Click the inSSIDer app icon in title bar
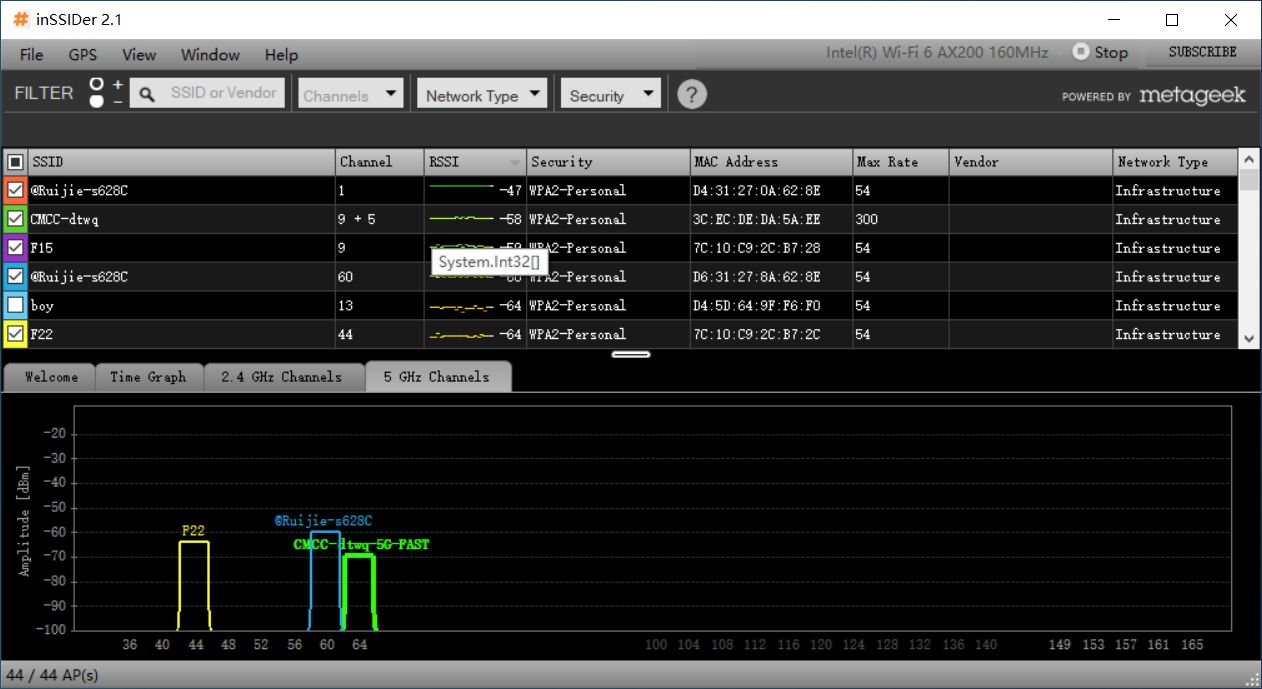Screen dimensions: 1262x689 [21, 19]
